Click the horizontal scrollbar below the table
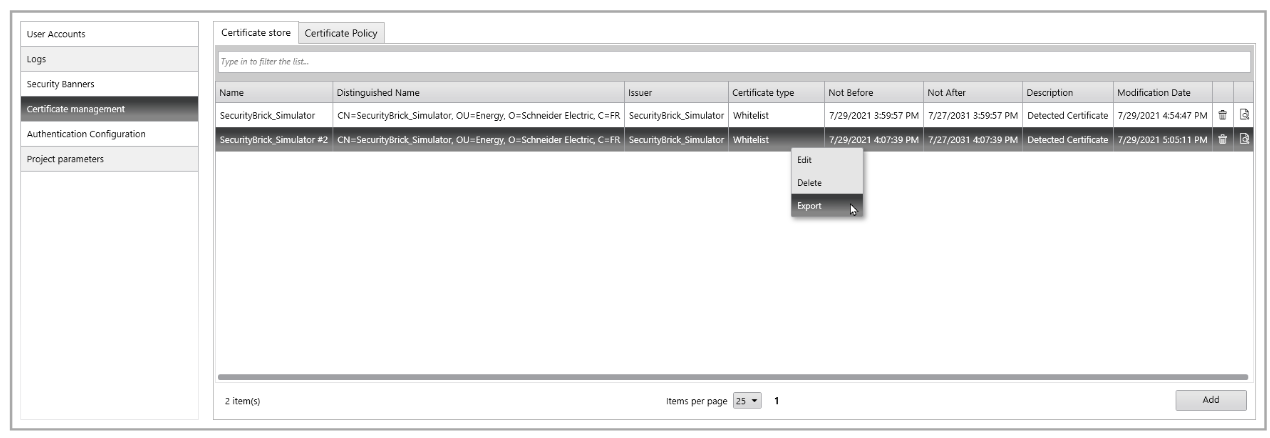The image size is (1270, 438). [x=732, y=377]
